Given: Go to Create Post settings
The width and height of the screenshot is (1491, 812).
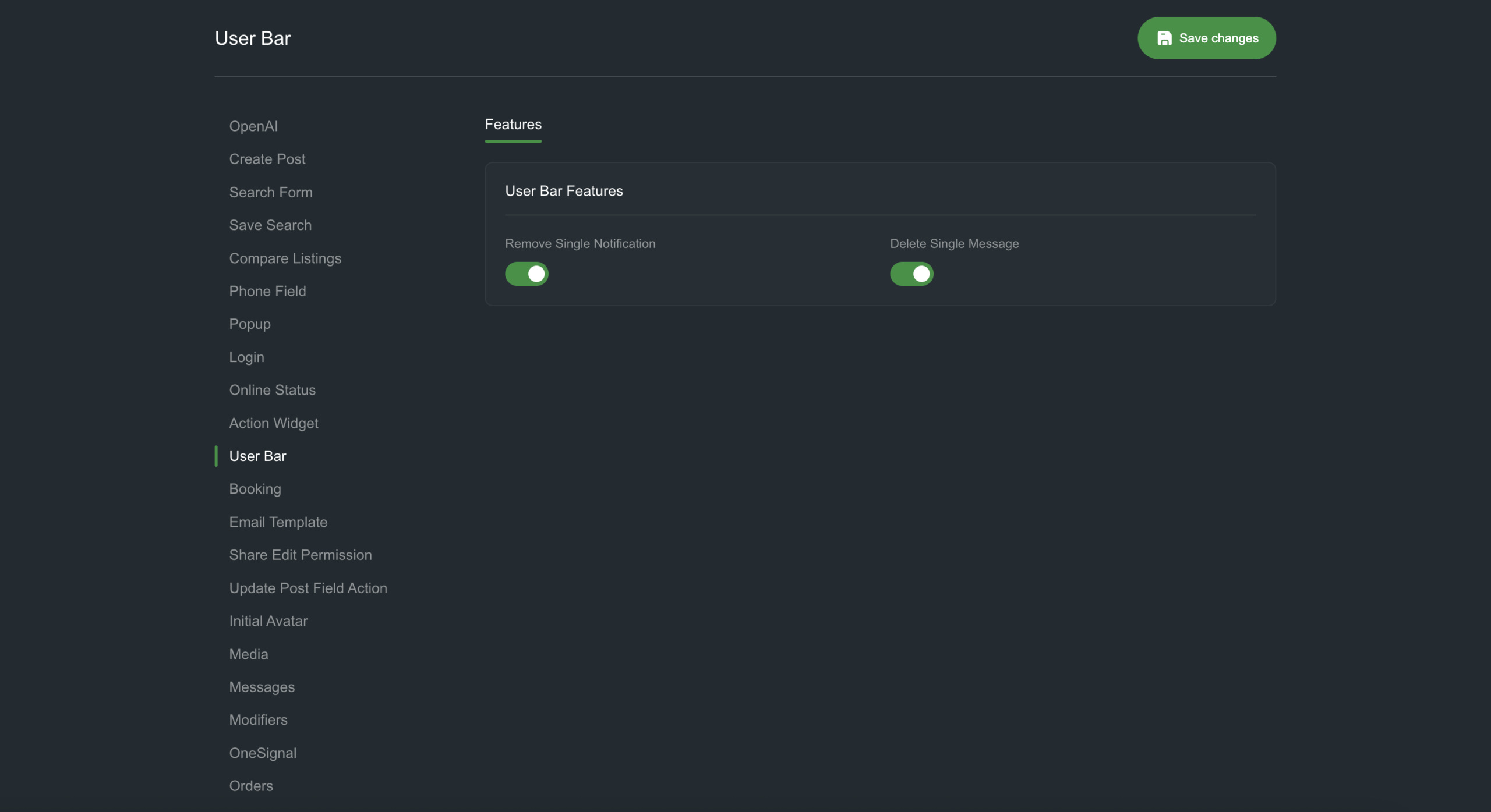Looking at the screenshot, I should pyautogui.click(x=267, y=159).
